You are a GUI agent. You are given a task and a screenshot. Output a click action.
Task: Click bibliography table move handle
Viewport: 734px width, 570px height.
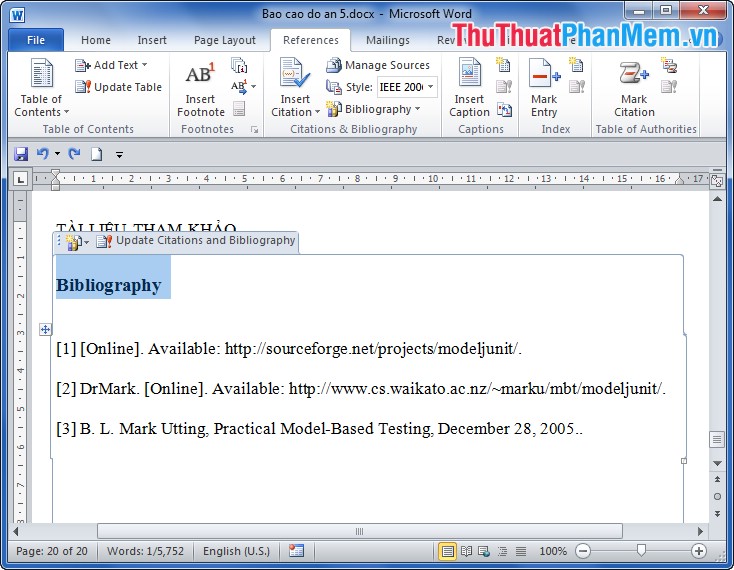pyautogui.click(x=45, y=329)
